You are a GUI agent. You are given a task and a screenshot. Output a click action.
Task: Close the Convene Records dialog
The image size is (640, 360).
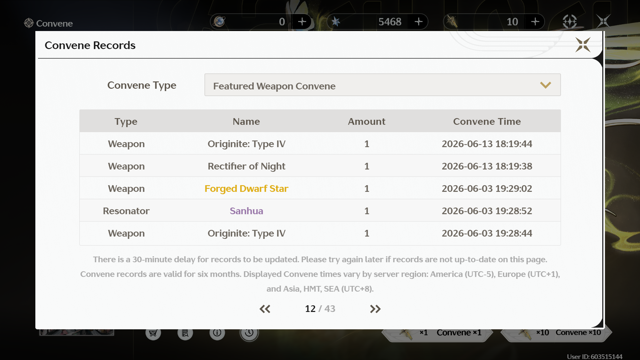[x=582, y=44]
